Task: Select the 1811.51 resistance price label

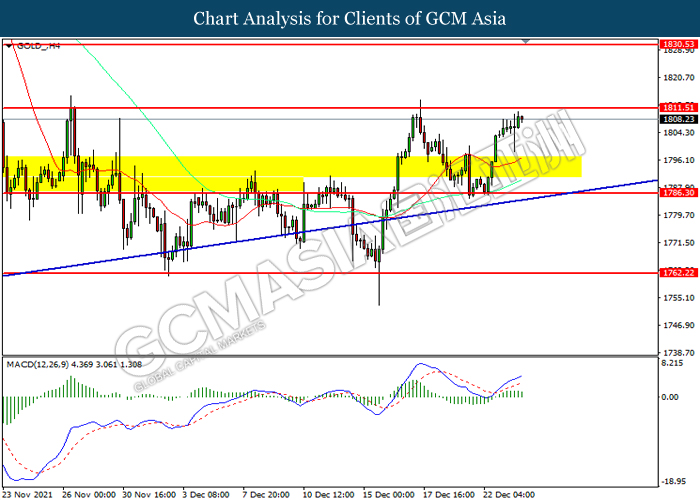Action: click(x=679, y=108)
